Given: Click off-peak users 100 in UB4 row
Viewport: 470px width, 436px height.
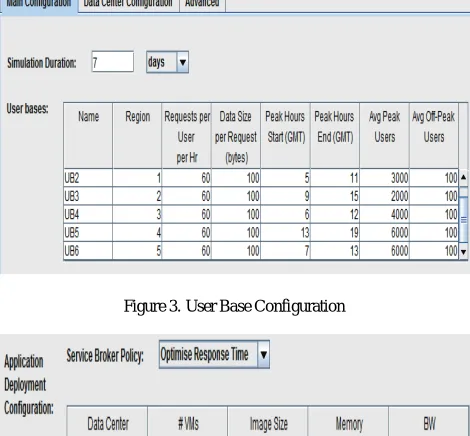Looking at the screenshot, I should tap(434, 214).
